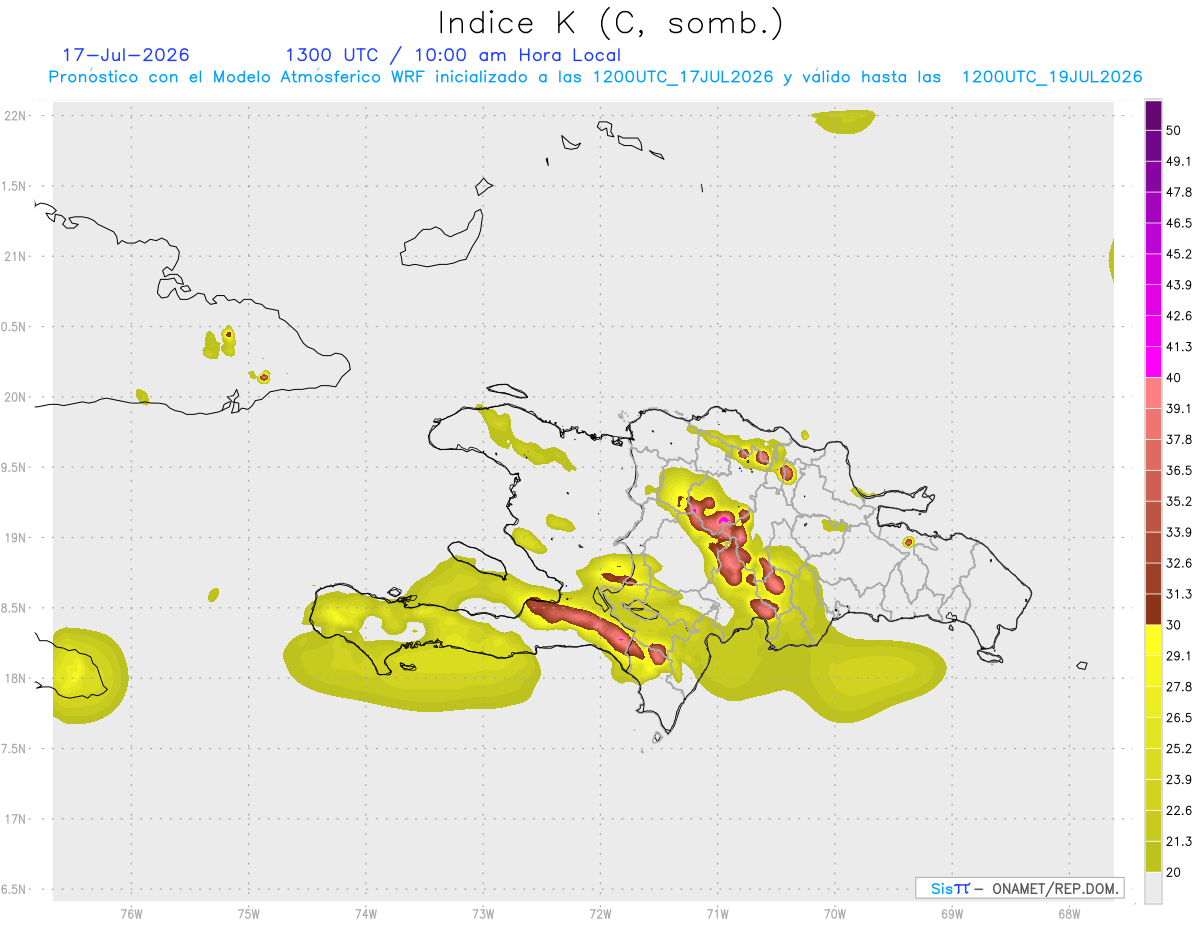Click the '17N' latitude label
This screenshot has width=1200, height=927.
click(x=15, y=819)
